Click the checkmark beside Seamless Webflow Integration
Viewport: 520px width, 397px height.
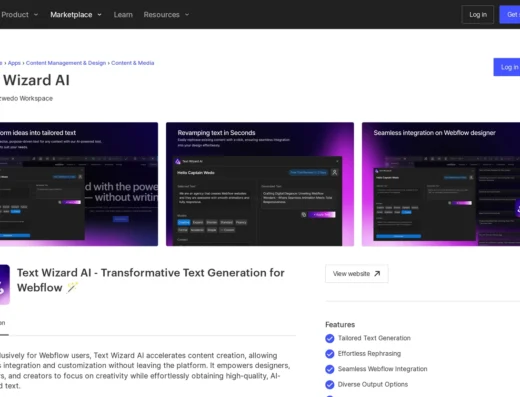click(x=330, y=369)
